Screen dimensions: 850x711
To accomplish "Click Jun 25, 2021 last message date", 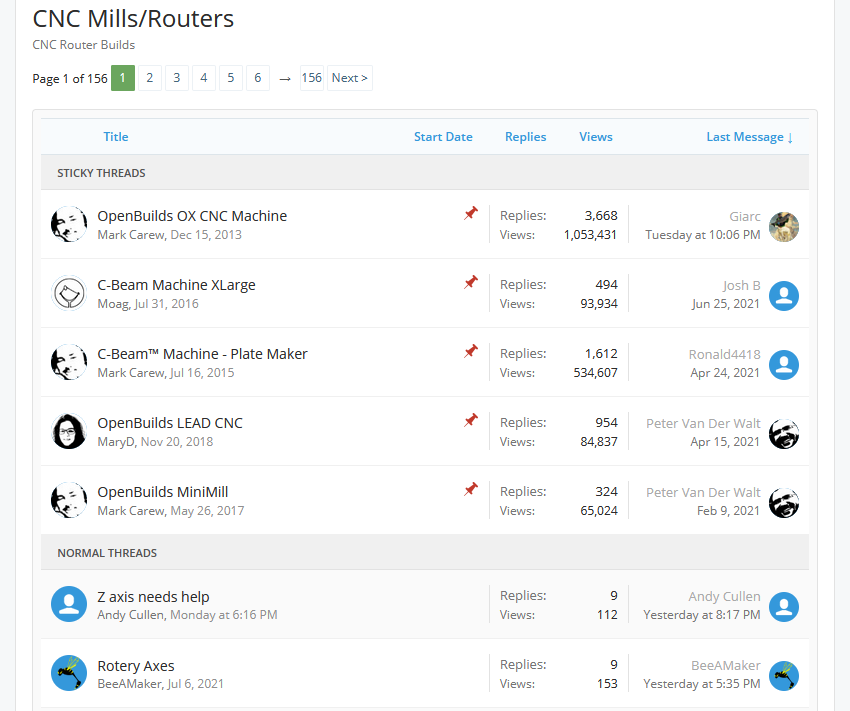I will pyautogui.click(x=725, y=304).
